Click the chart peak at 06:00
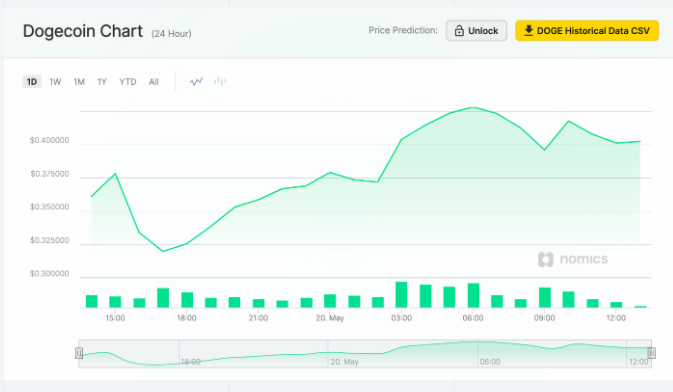The height and width of the screenshot is (392, 673). coord(473,107)
